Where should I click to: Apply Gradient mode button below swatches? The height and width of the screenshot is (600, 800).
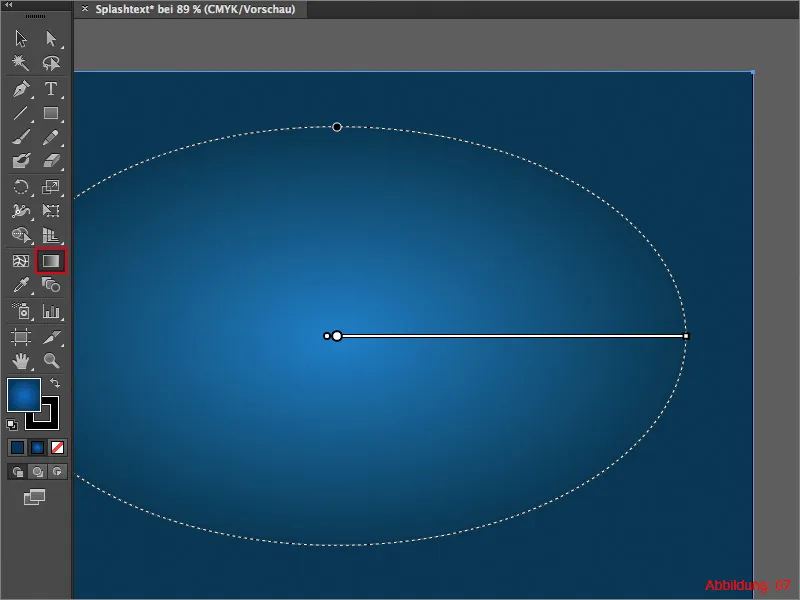pos(37,447)
